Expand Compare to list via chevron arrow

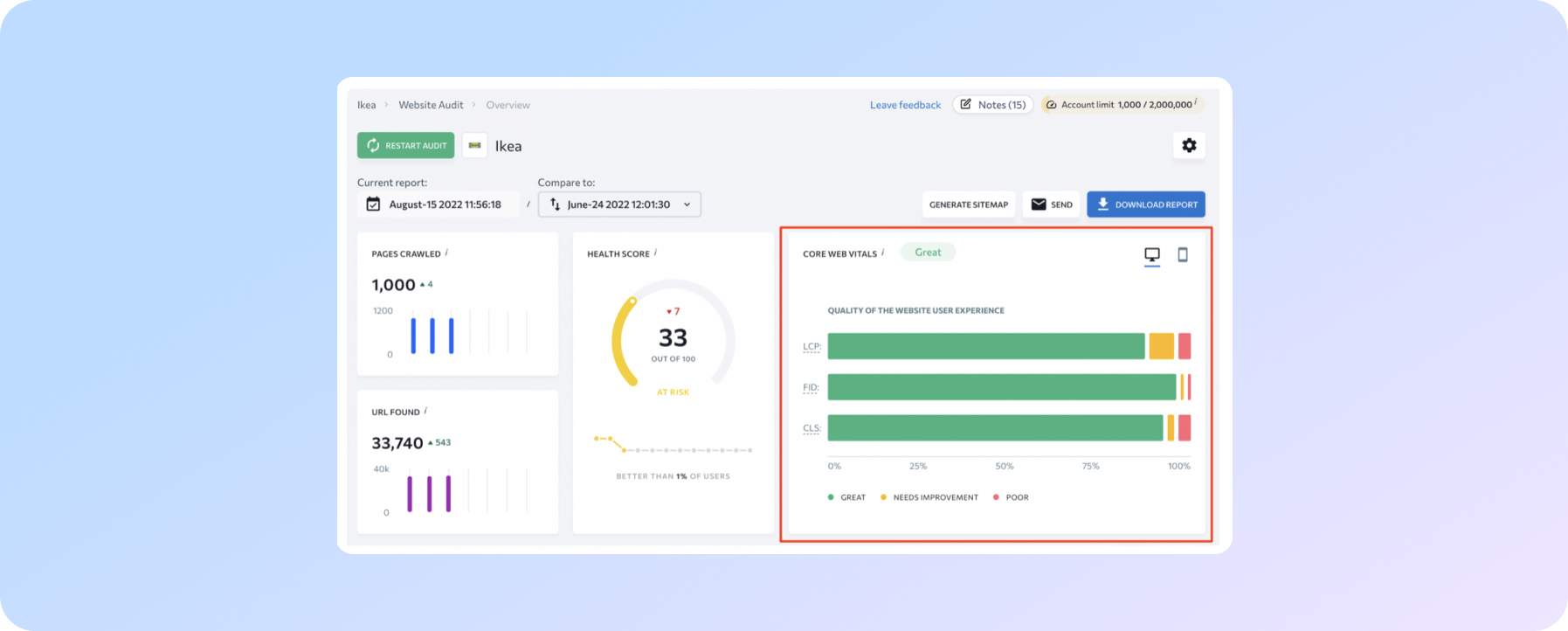pyautogui.click(x=687, y=205)
